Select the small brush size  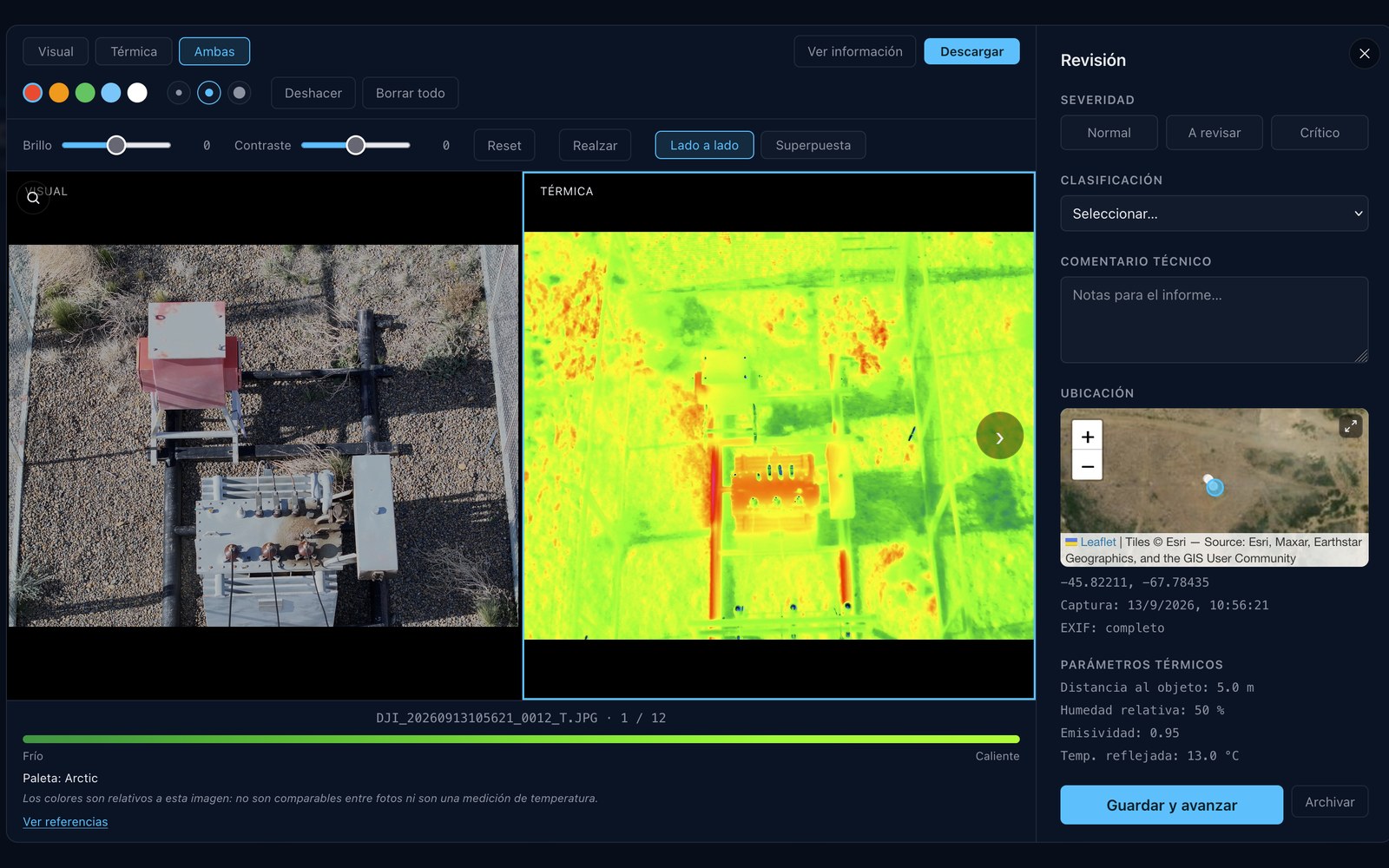179,93
